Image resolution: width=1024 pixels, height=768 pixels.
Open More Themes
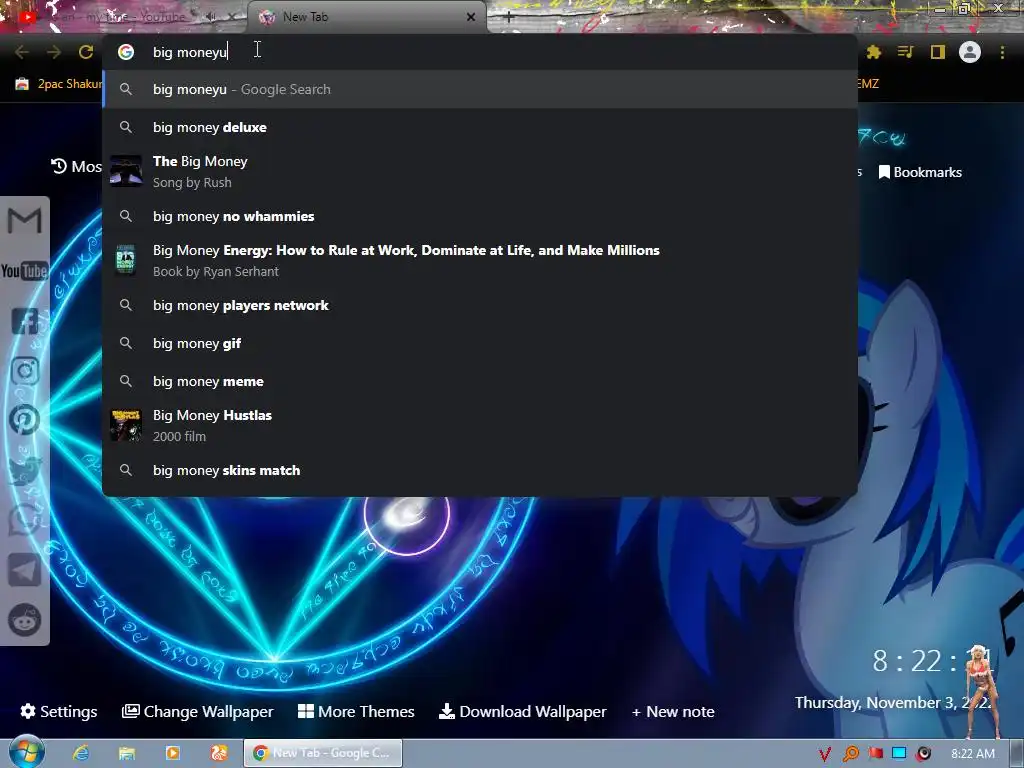click(x=356, y=711)
